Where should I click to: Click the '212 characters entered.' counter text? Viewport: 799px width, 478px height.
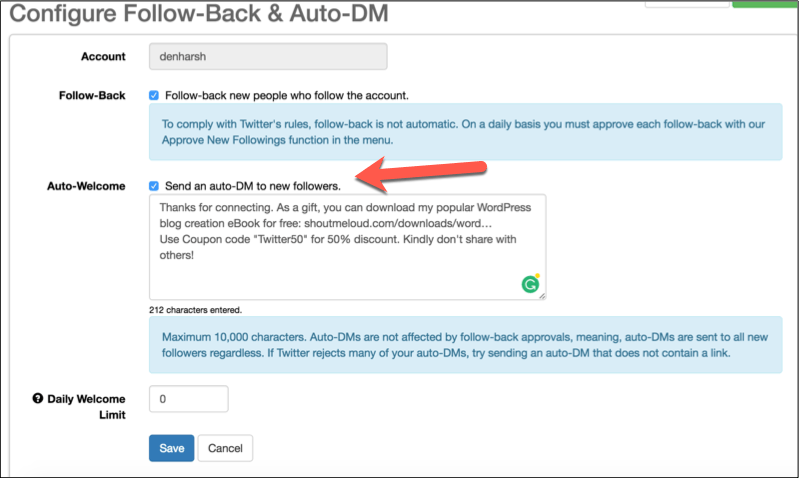(196, 310)
